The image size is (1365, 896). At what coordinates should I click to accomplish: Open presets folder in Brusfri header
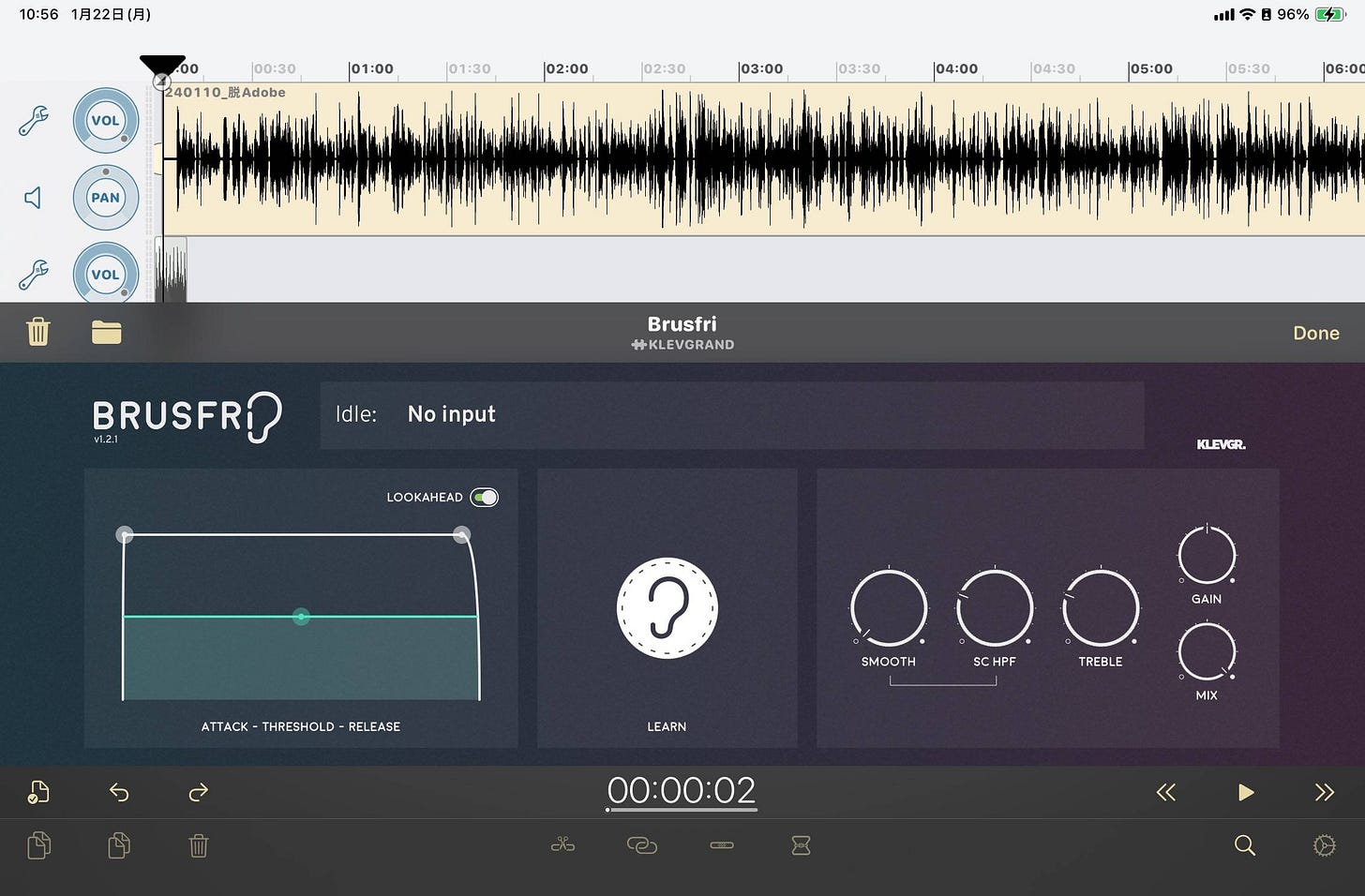tap(107, 332)
